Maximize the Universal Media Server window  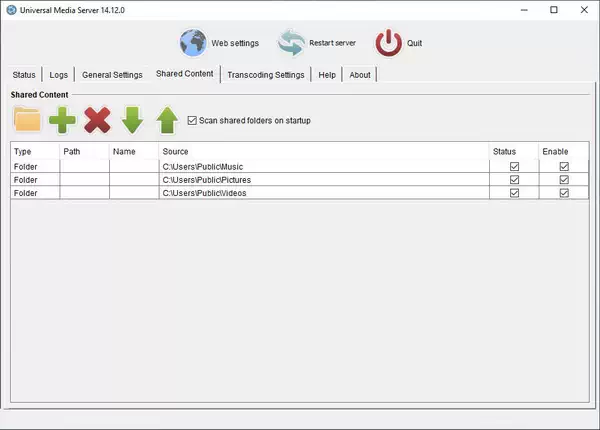click(554, 10)
